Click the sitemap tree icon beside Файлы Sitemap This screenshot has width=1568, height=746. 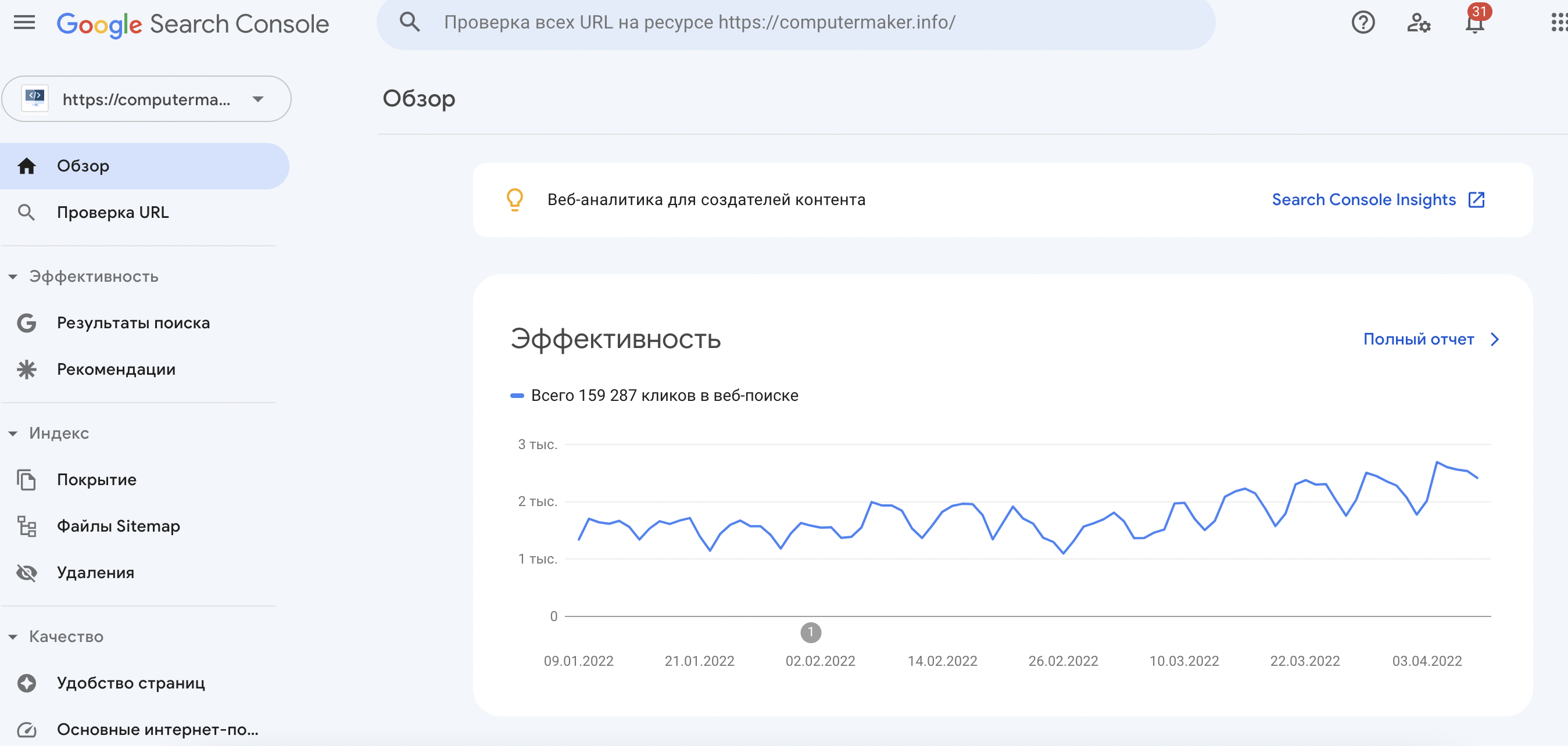click(26, 526)
